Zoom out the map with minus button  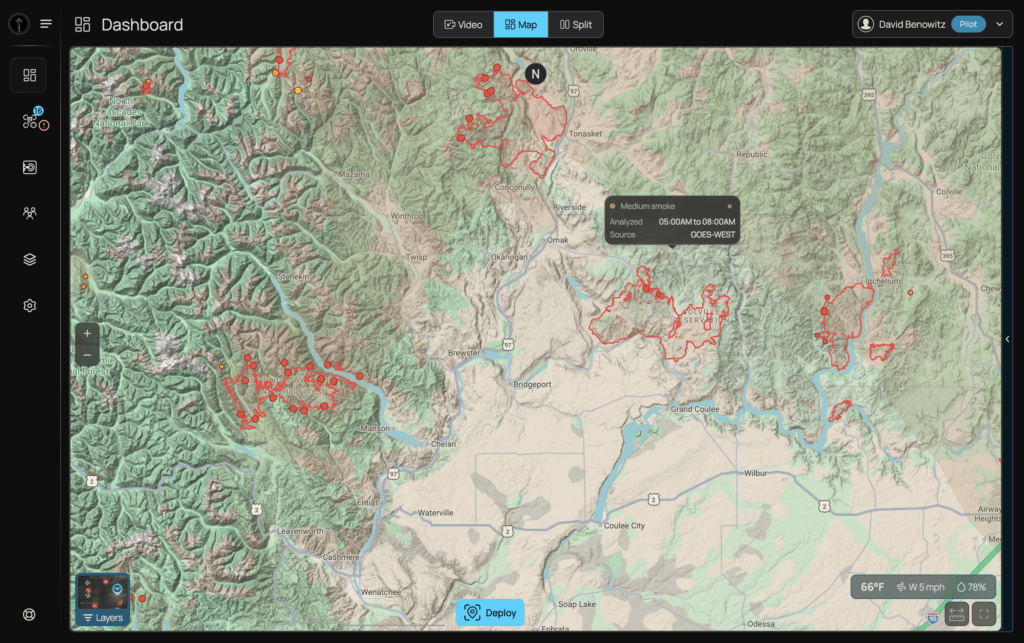[88, 354]
